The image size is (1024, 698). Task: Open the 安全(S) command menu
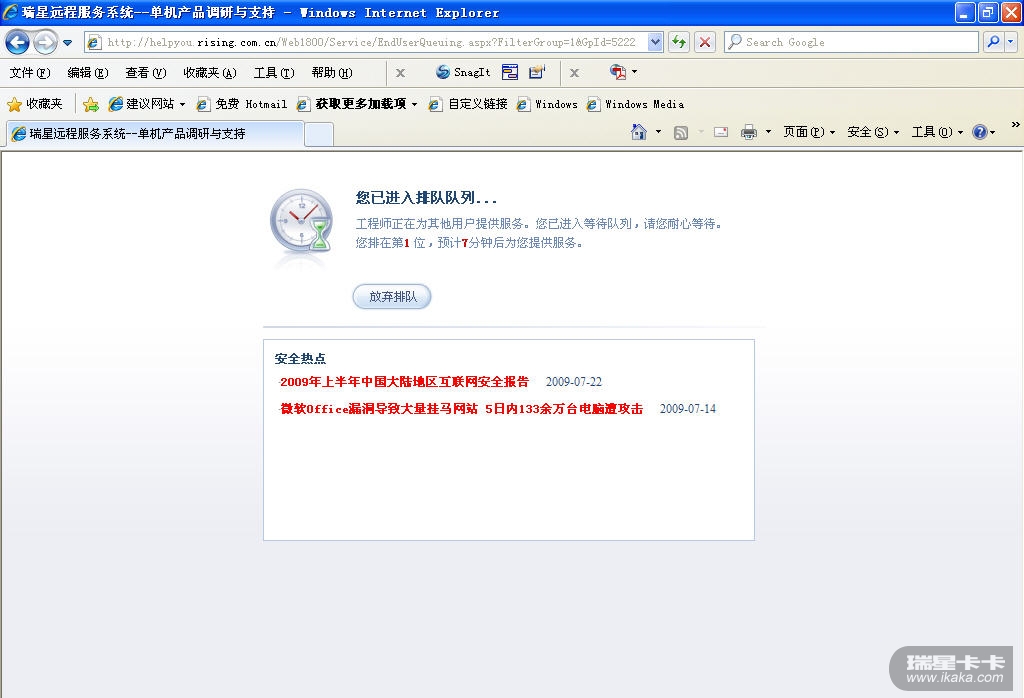(873, 132)
